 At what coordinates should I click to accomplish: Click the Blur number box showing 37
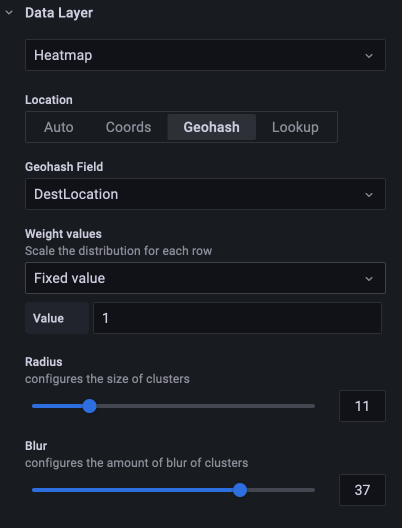[x=362, y=490]
